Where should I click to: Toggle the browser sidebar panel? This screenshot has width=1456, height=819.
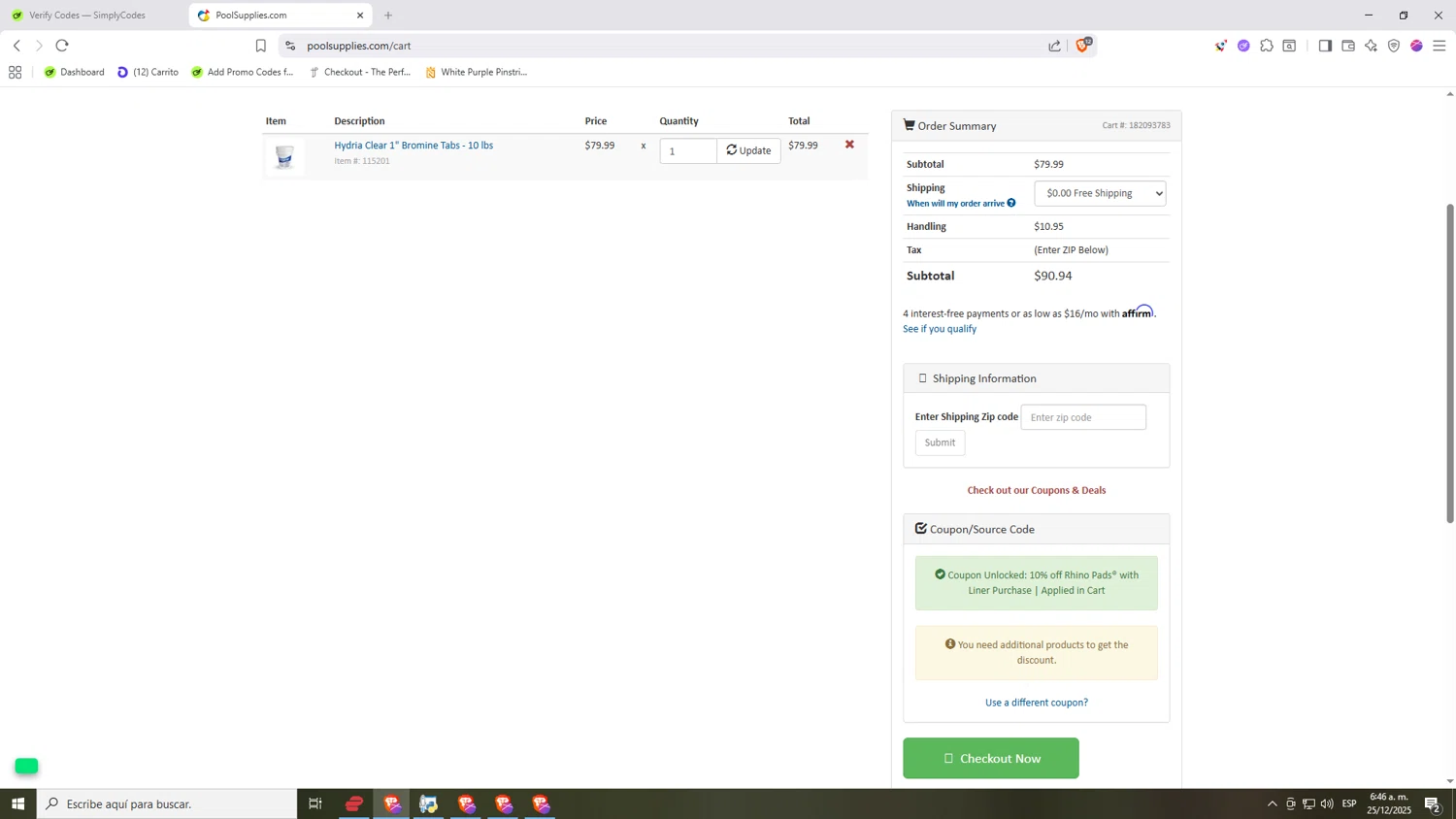click(1325, 46)
